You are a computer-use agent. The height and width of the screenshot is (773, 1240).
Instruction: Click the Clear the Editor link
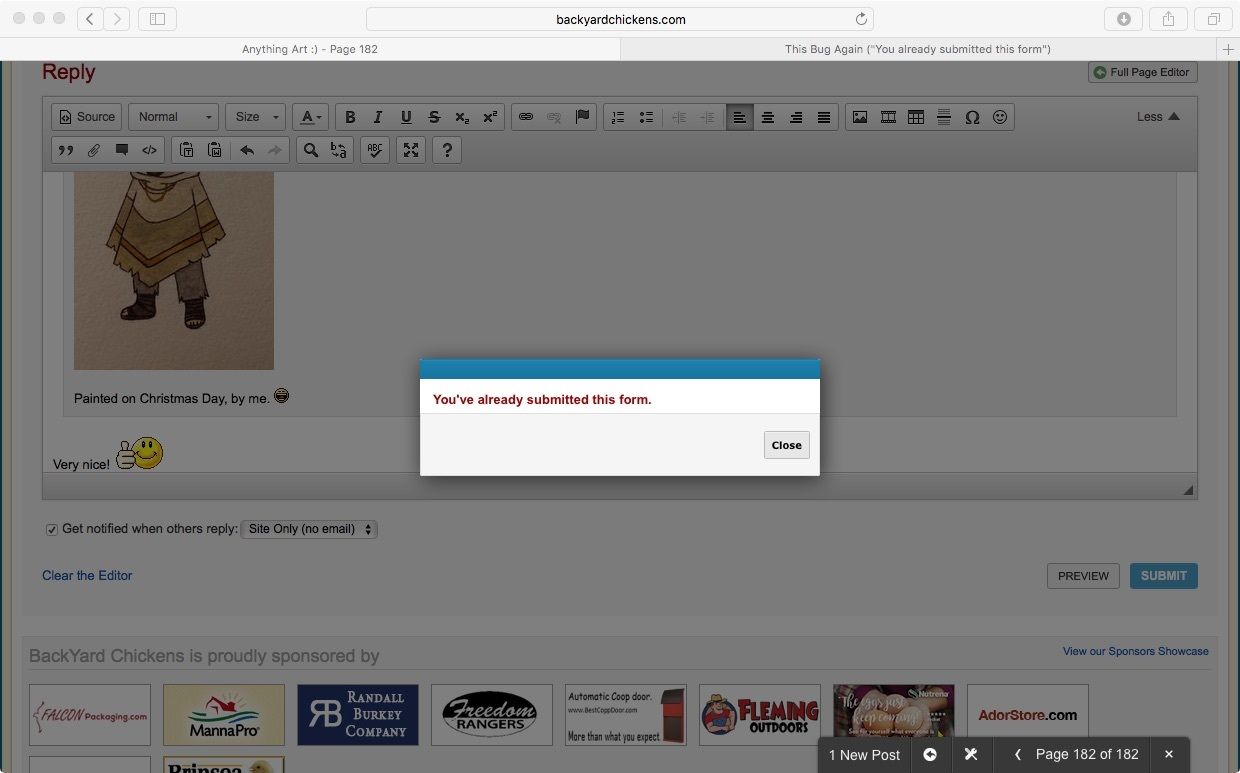coord(87,575)
